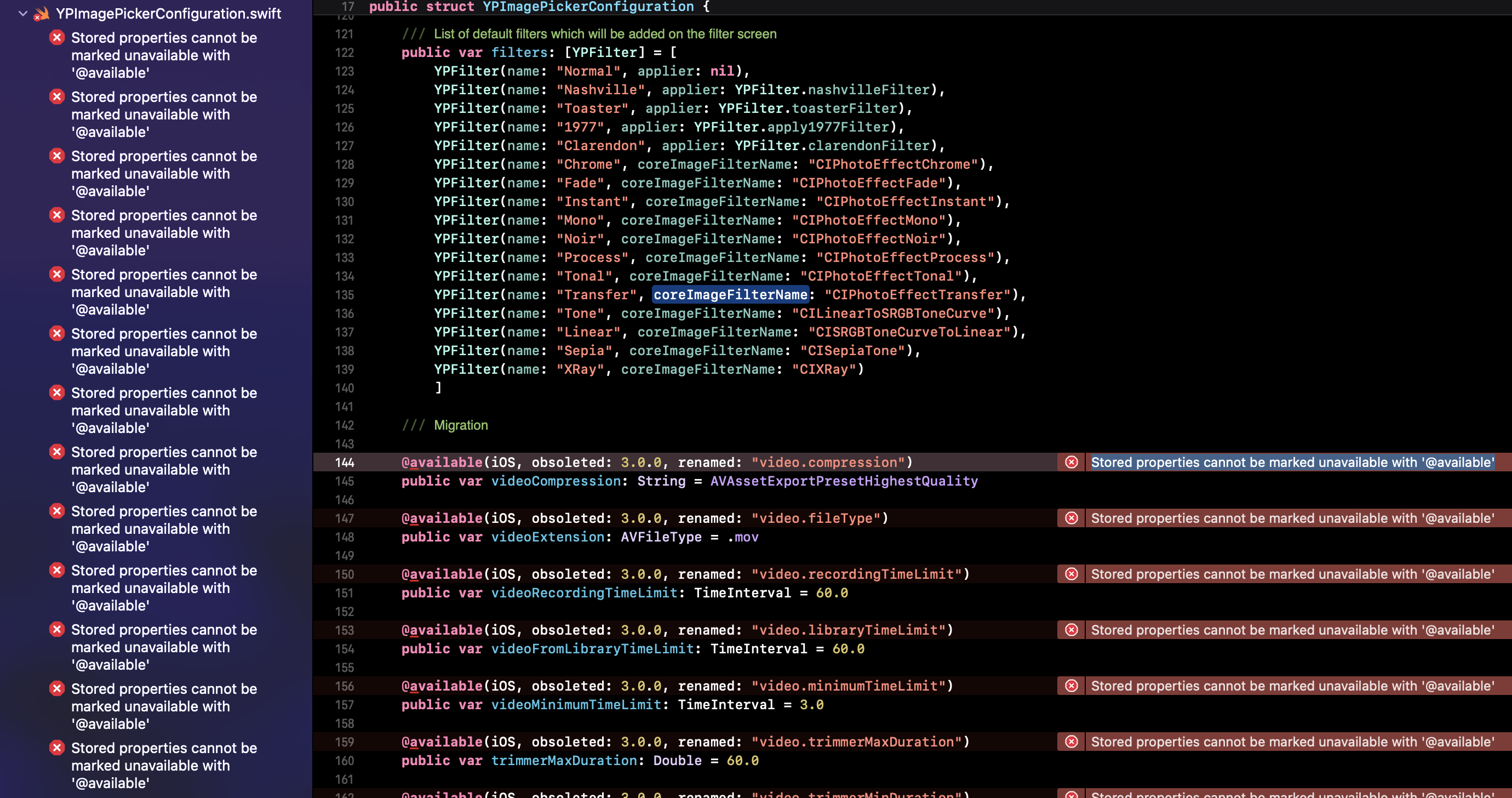
Task: Collapse the disclosure triangle next to YPImagePickerConfiguration.swift
Action: click(x=22, y=13)
